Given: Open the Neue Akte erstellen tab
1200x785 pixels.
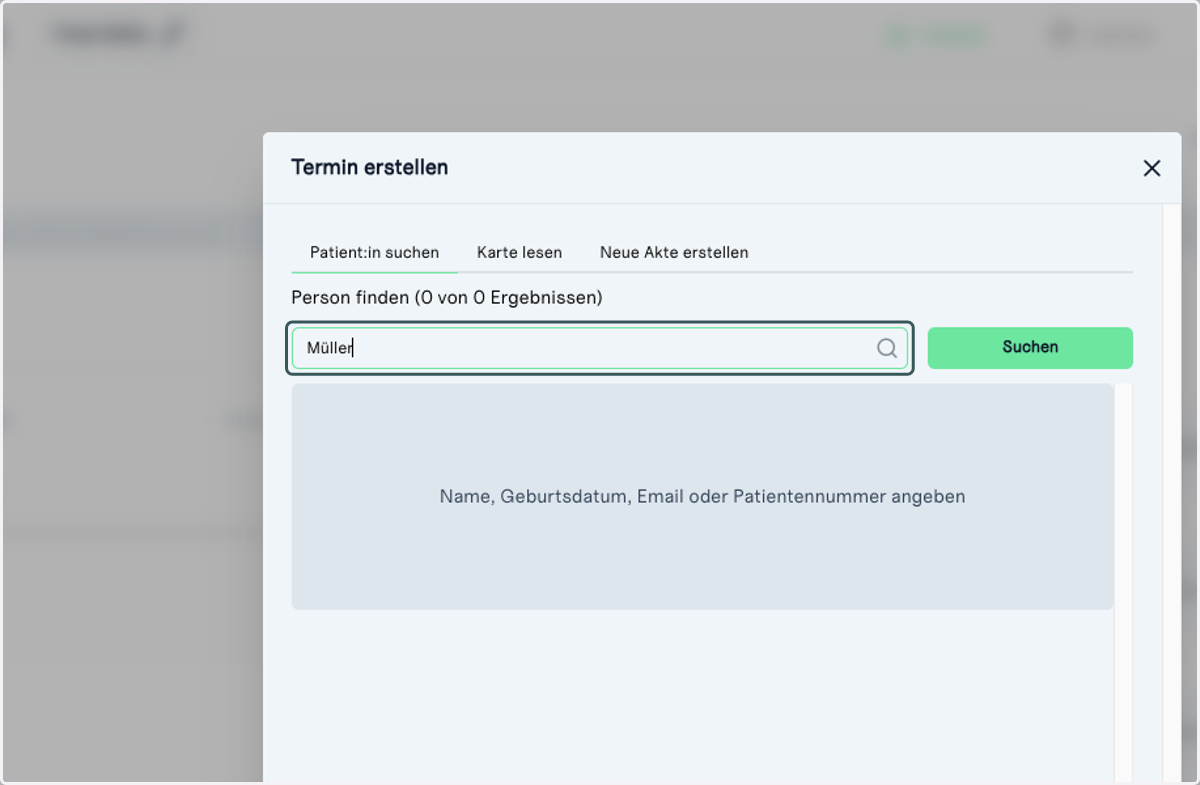Looking at the screenshot, I should [x=674, y=253].
